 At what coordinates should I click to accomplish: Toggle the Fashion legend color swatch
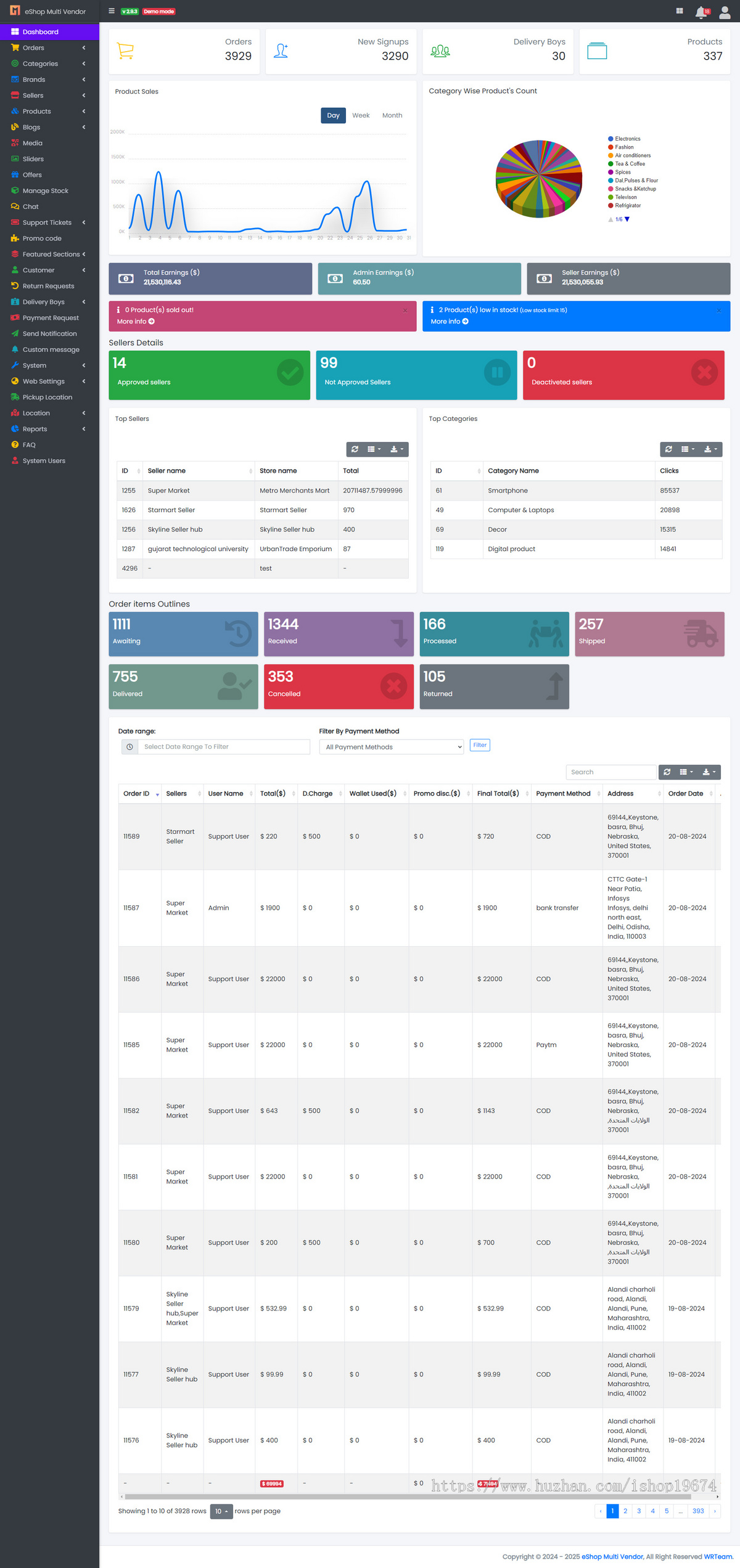(x=610, y=147)
